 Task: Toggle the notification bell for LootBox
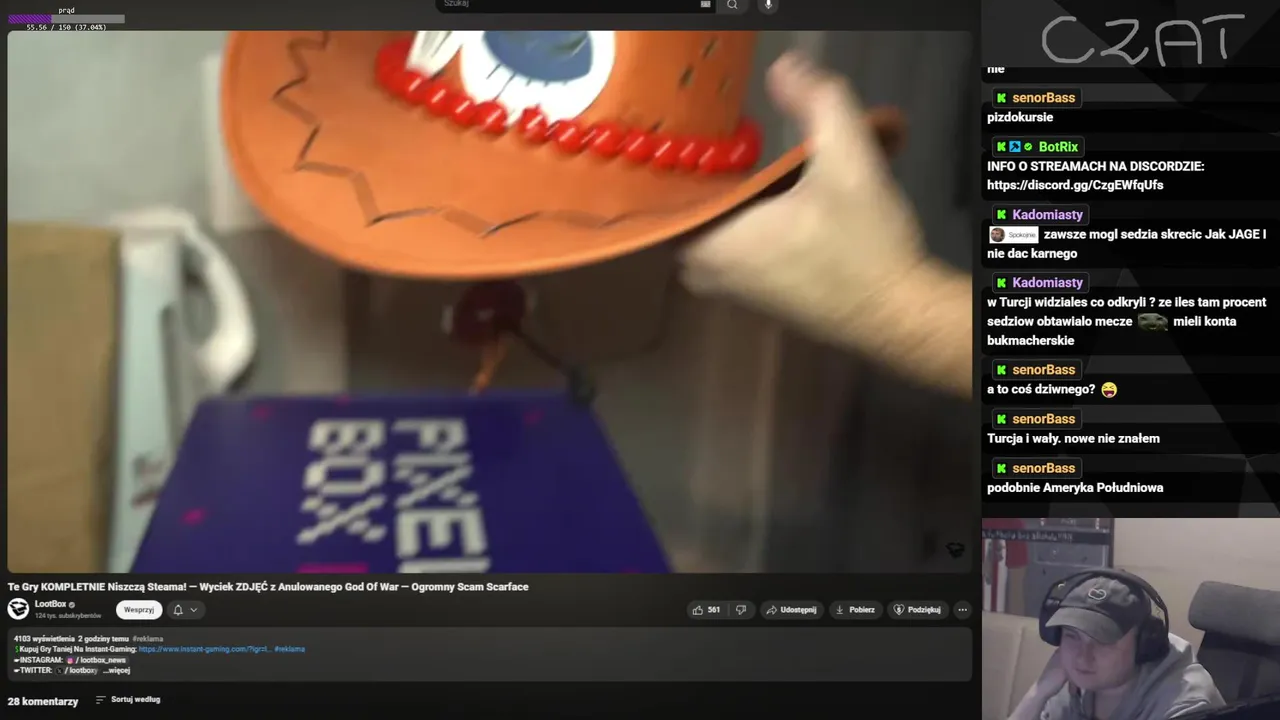click(178, 609)
